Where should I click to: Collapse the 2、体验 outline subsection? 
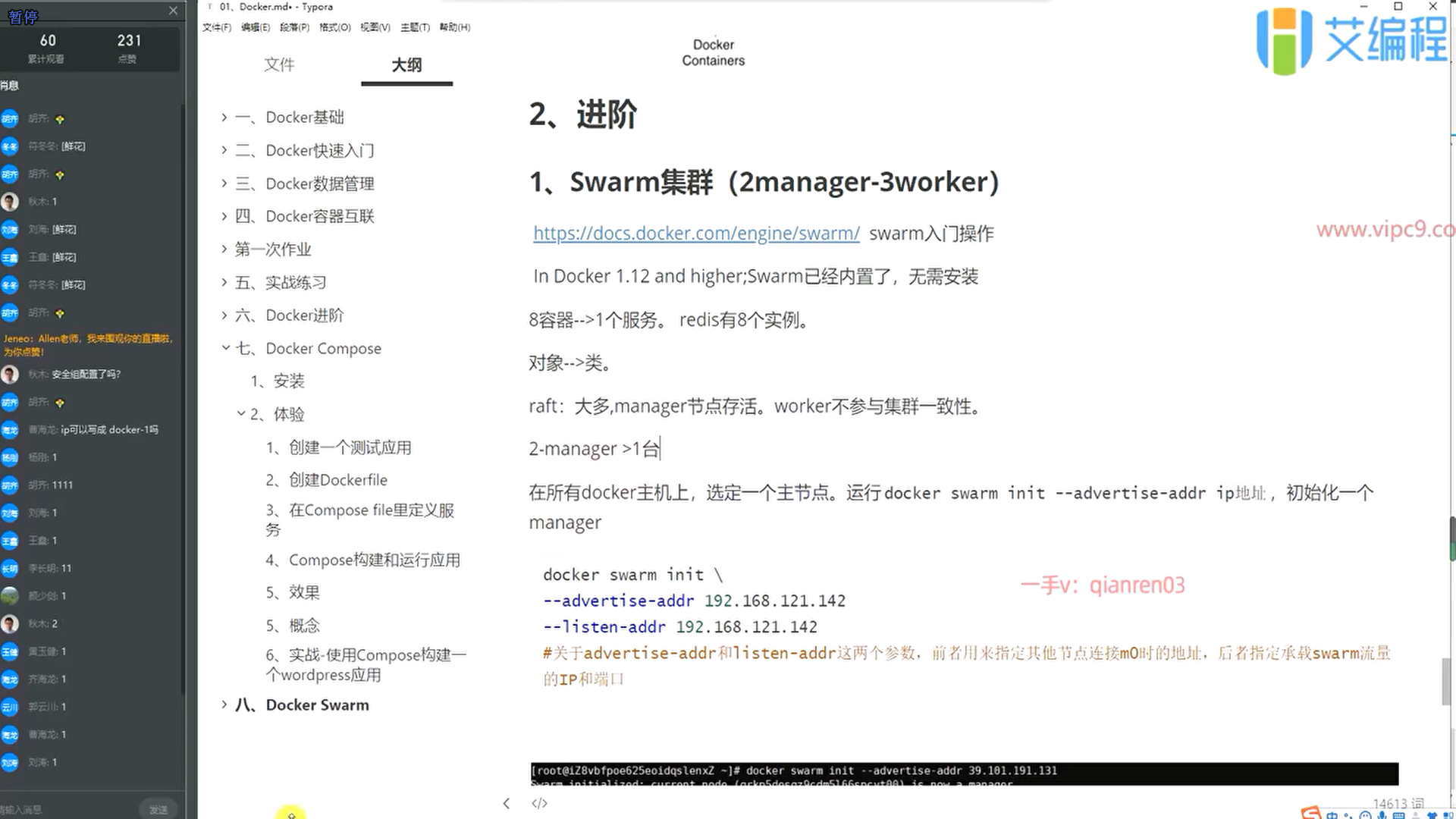[x=240, y=414]
